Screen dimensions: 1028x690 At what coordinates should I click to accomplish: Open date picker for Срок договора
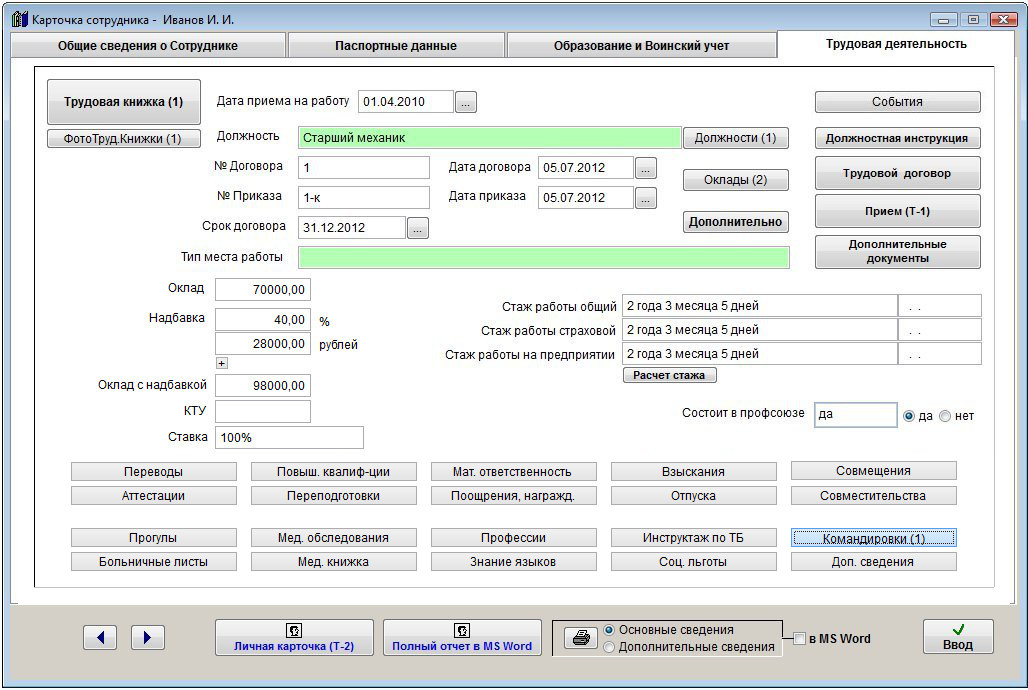click(418, 228)
